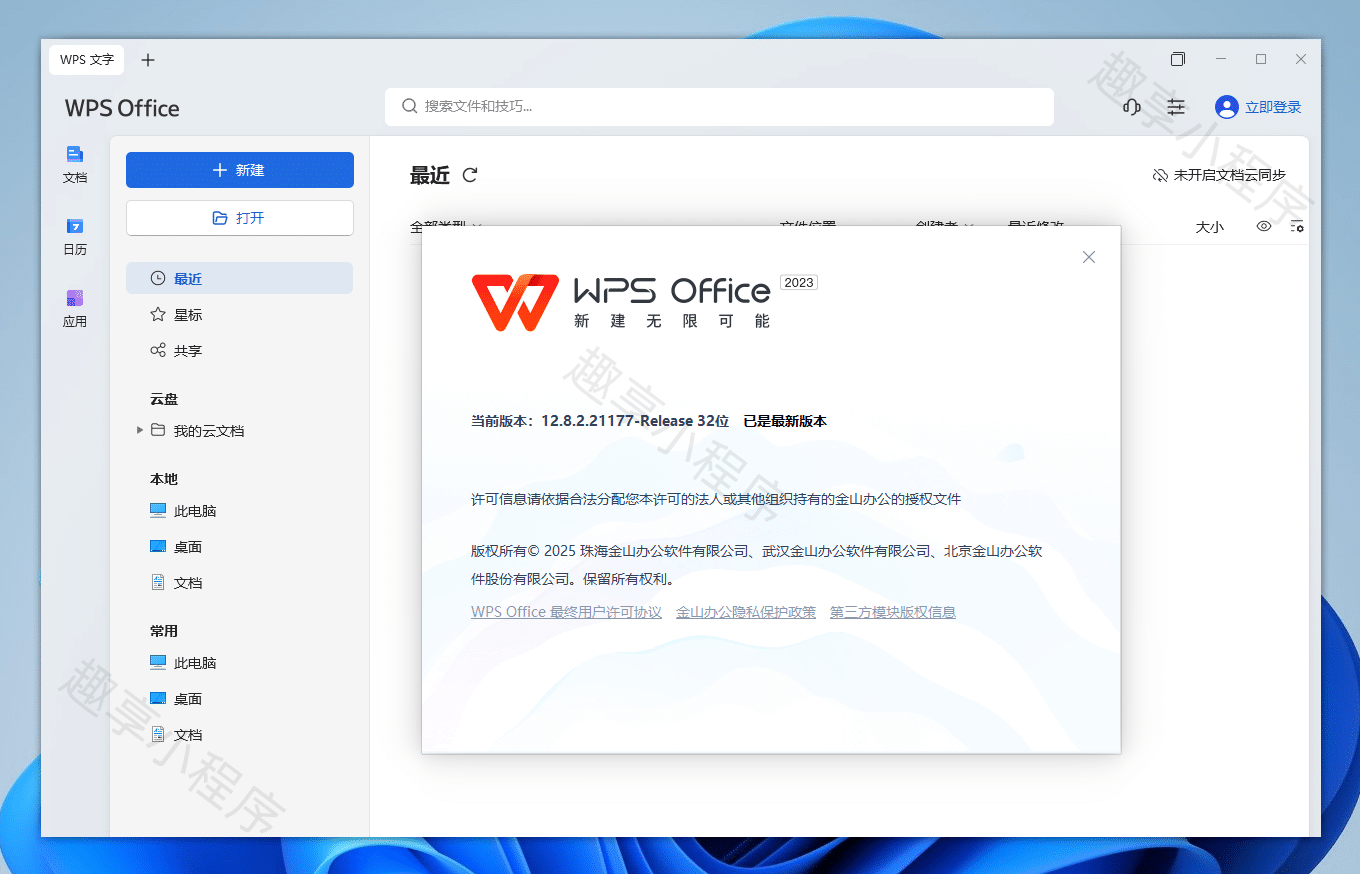This screenshot has width=1360, height=874.
Task: Open 金山办公隐私保护政策 link
Action: (x=746, y=612)
